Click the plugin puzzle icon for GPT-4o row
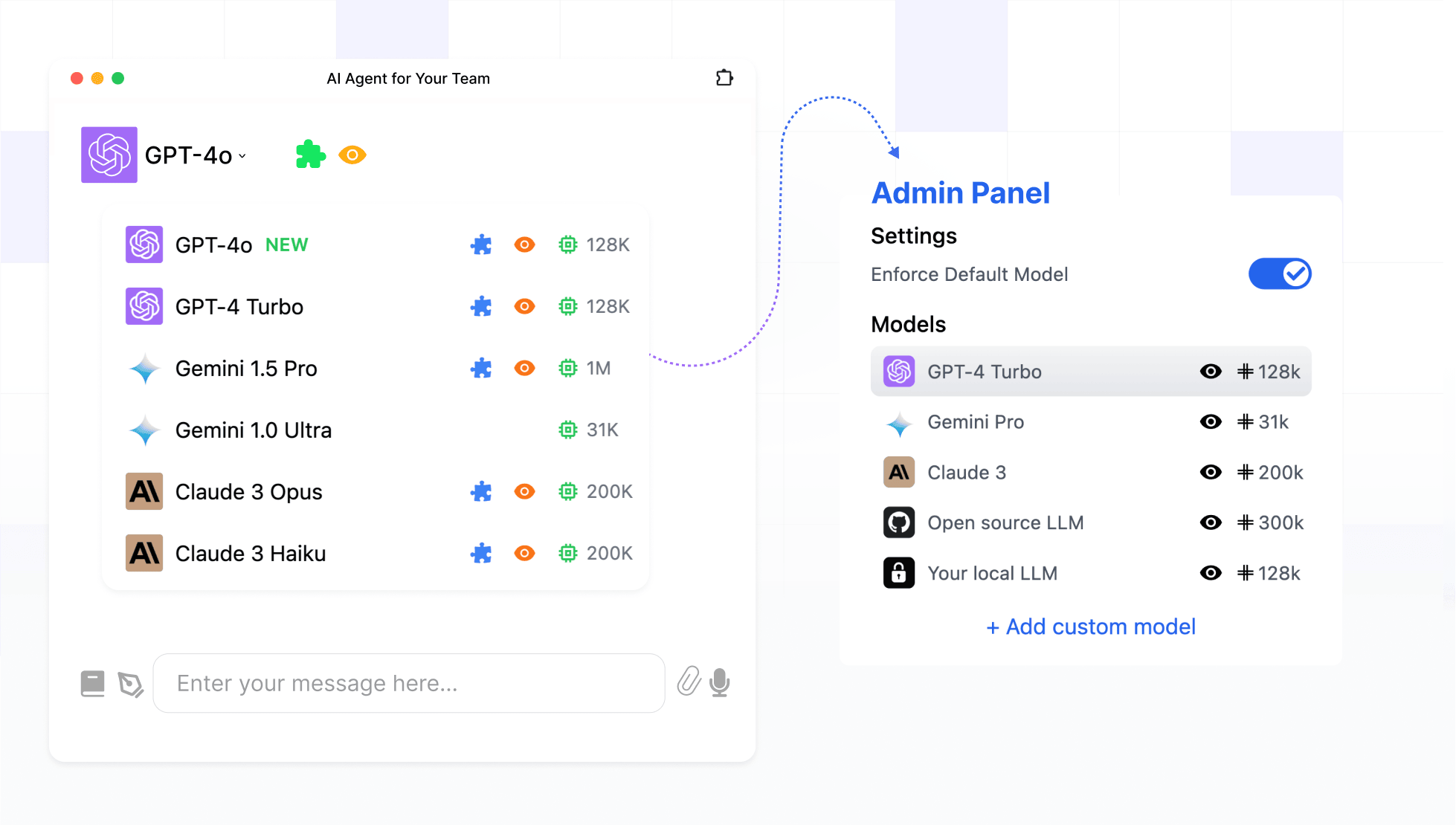This screenshot has height=825, width=1456. [x=481, y=245]
